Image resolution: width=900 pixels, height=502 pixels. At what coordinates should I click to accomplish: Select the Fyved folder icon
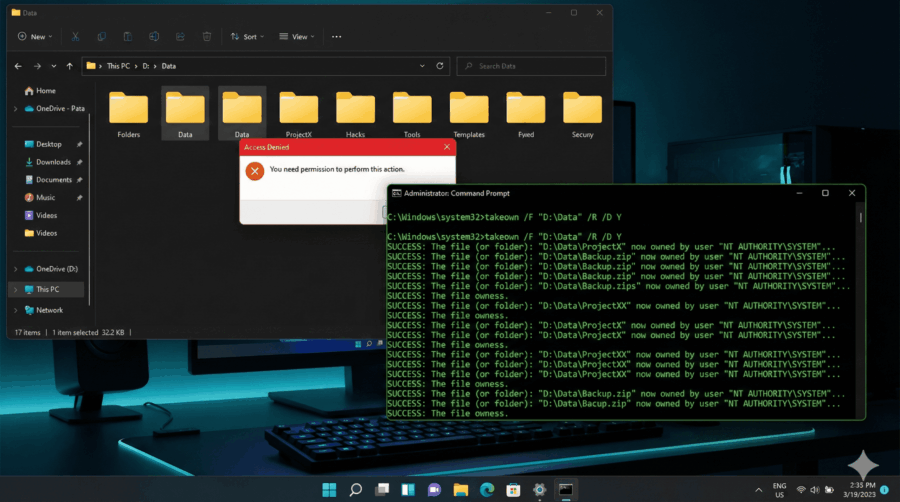[526, 108]
